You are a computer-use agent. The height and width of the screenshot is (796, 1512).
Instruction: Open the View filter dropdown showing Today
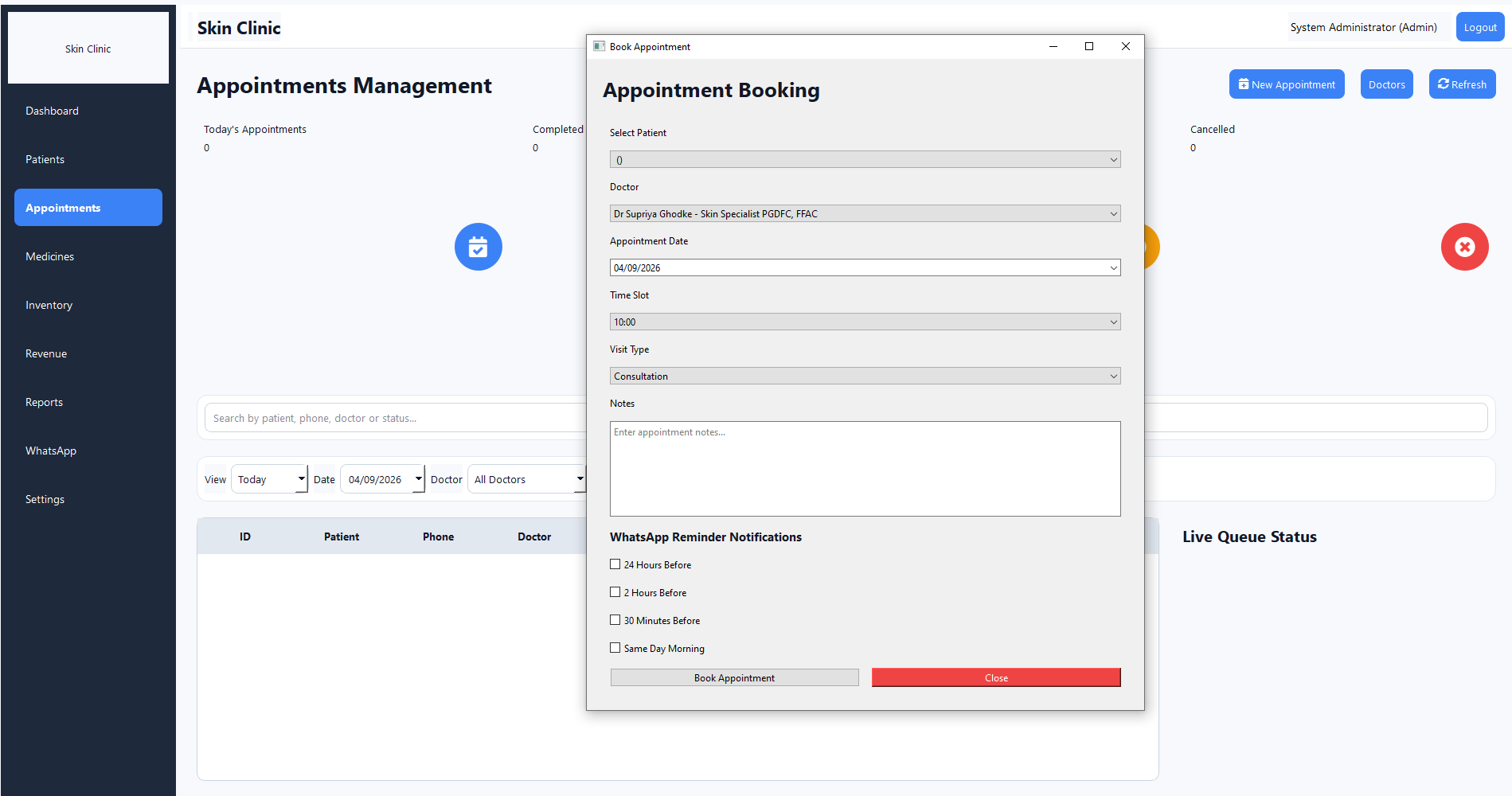click(269, 479)
